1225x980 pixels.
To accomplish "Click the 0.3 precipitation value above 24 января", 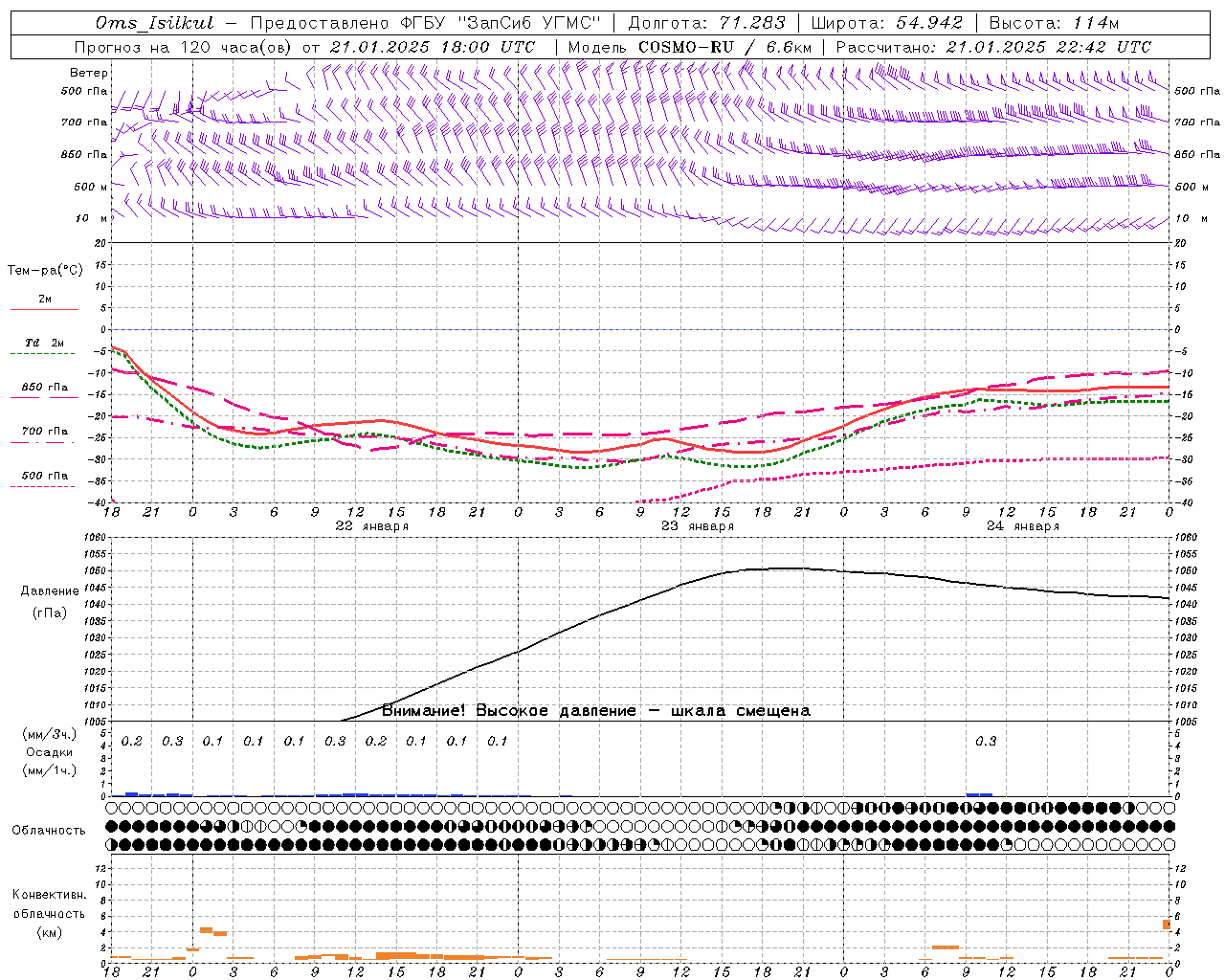I will 986,741.
